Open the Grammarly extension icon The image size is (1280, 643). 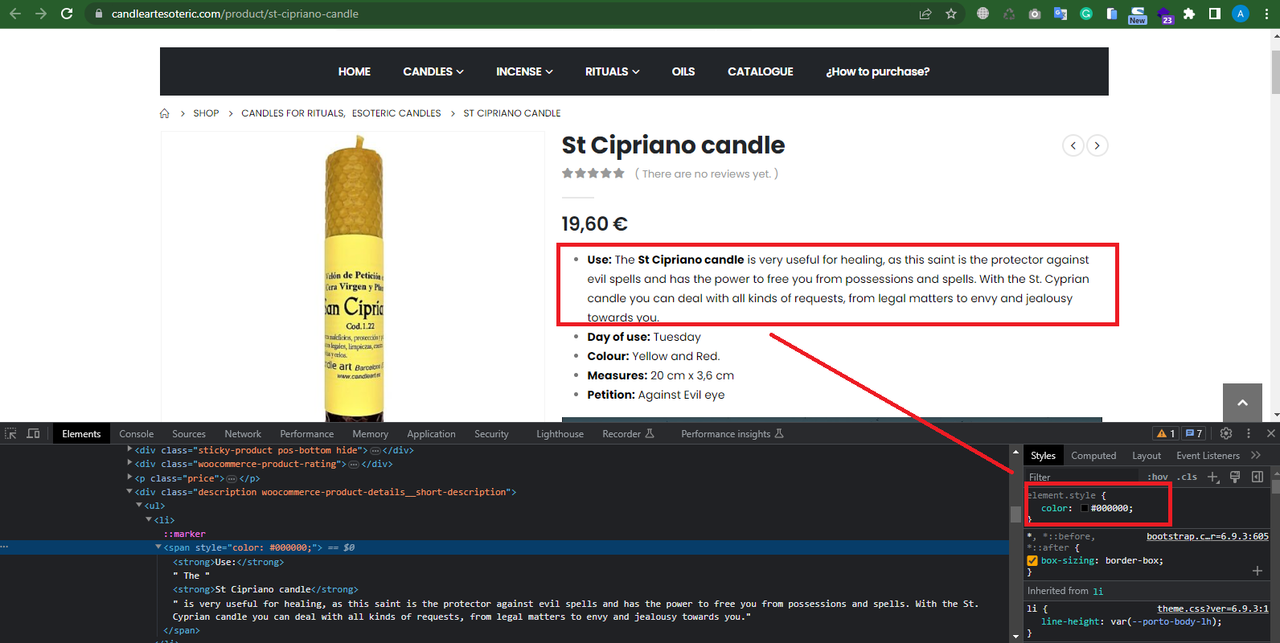tap(1086, 14)
